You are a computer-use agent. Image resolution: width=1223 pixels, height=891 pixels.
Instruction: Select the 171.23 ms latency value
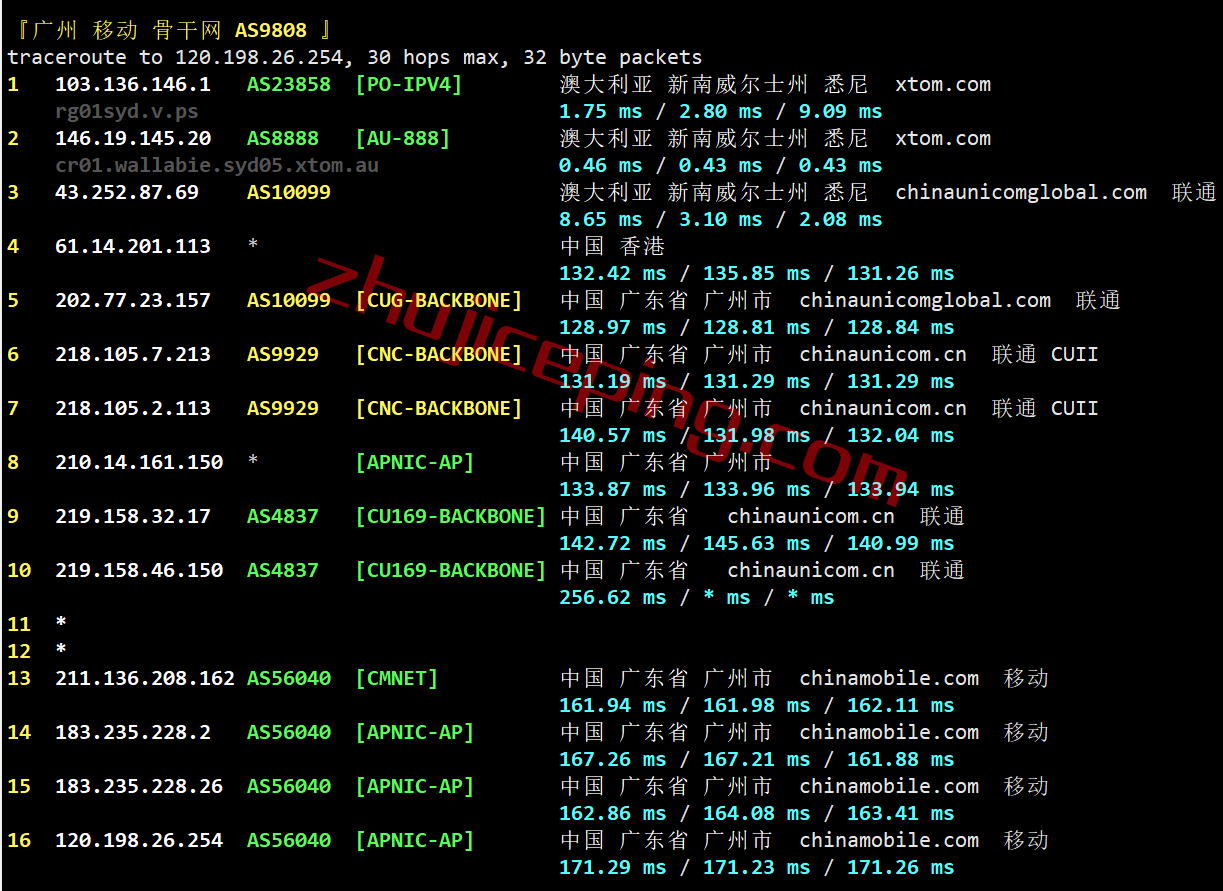click(x=757, y=868)
